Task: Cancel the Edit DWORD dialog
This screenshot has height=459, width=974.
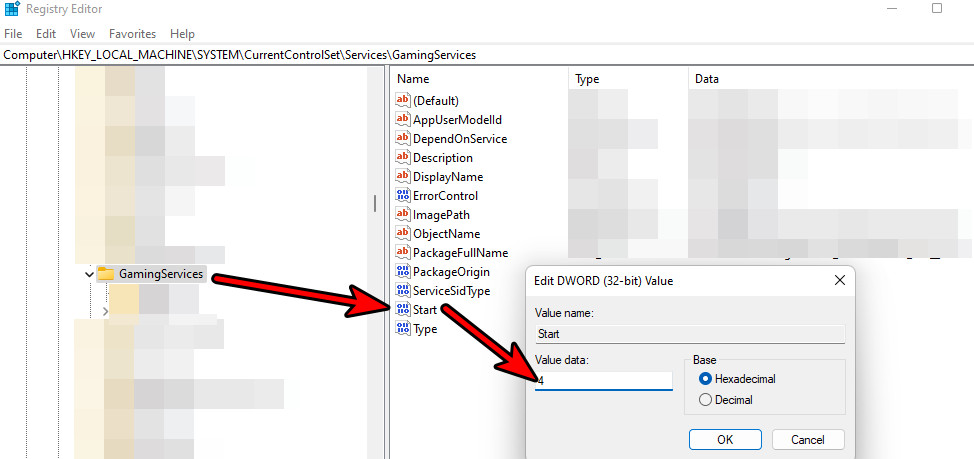Action: (x=808, y=440)
